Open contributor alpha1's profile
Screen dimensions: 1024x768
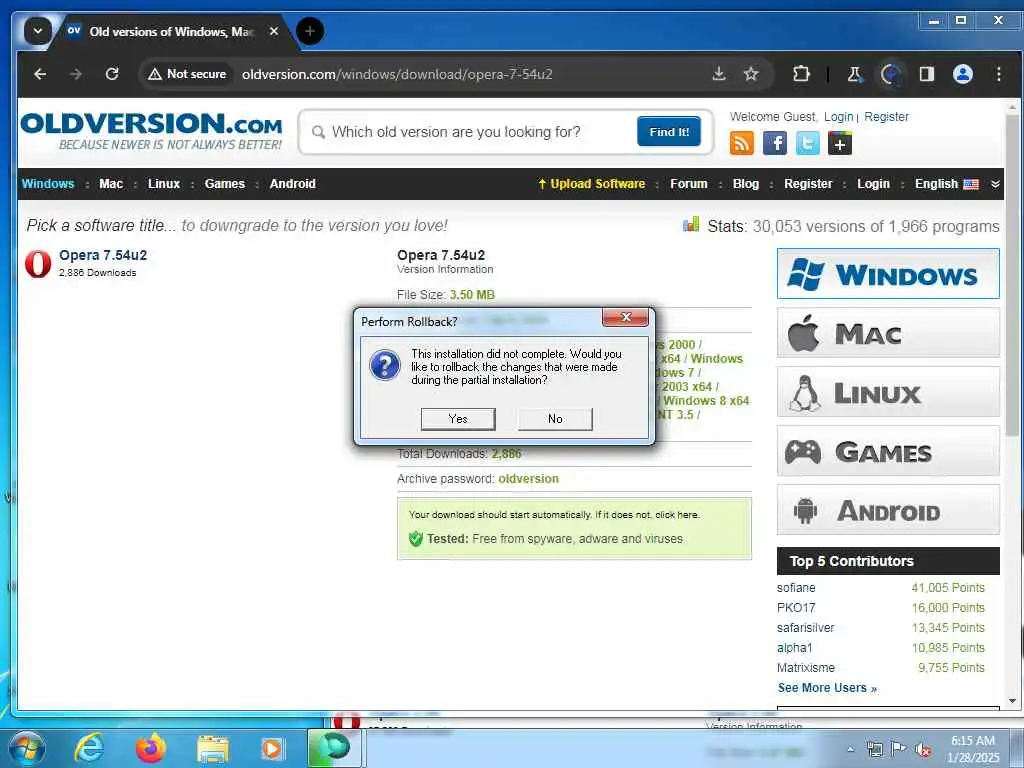pos(795,648)
